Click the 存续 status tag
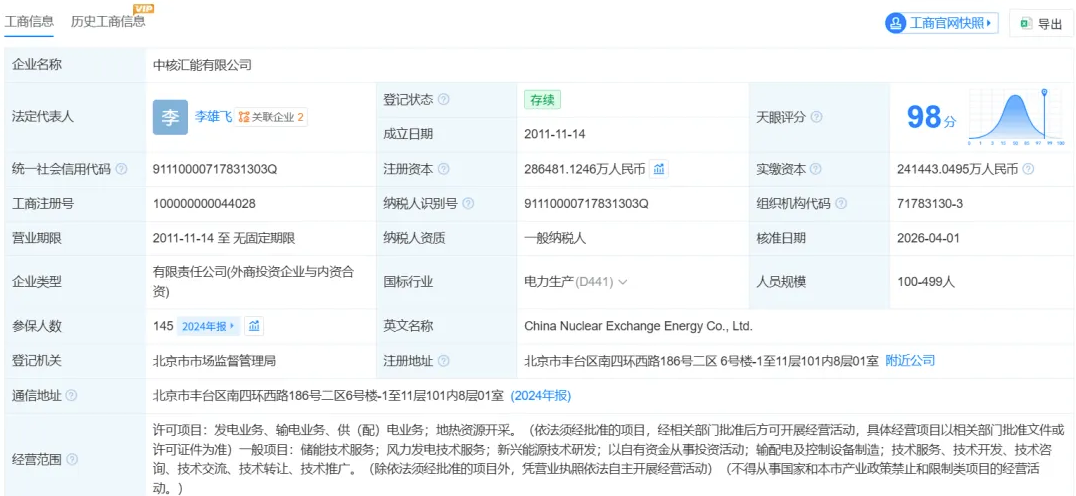1076x496 pixels. (542, 99)
